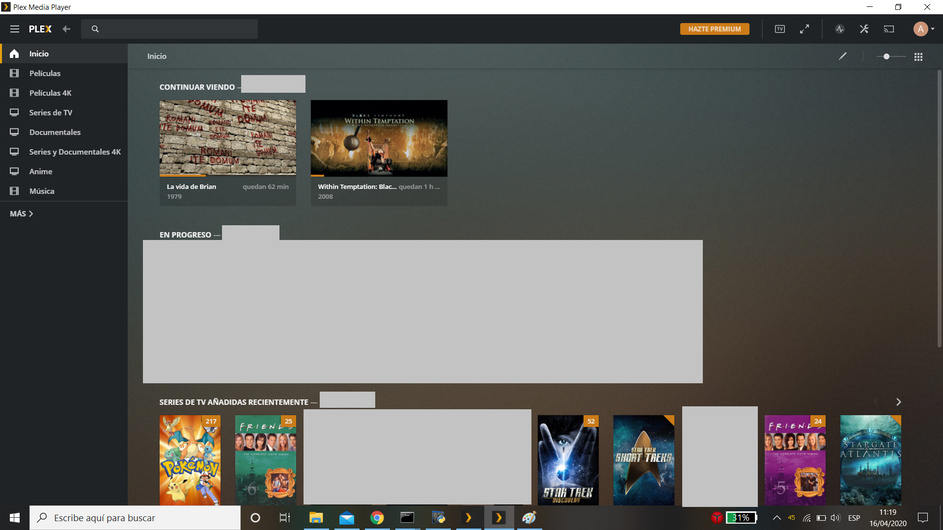Screen dimensions: 943x530
Task: Click SERIES DE TV AÑADIDAS RECIENTEMENTE heading
Action: tap(233, 402)
